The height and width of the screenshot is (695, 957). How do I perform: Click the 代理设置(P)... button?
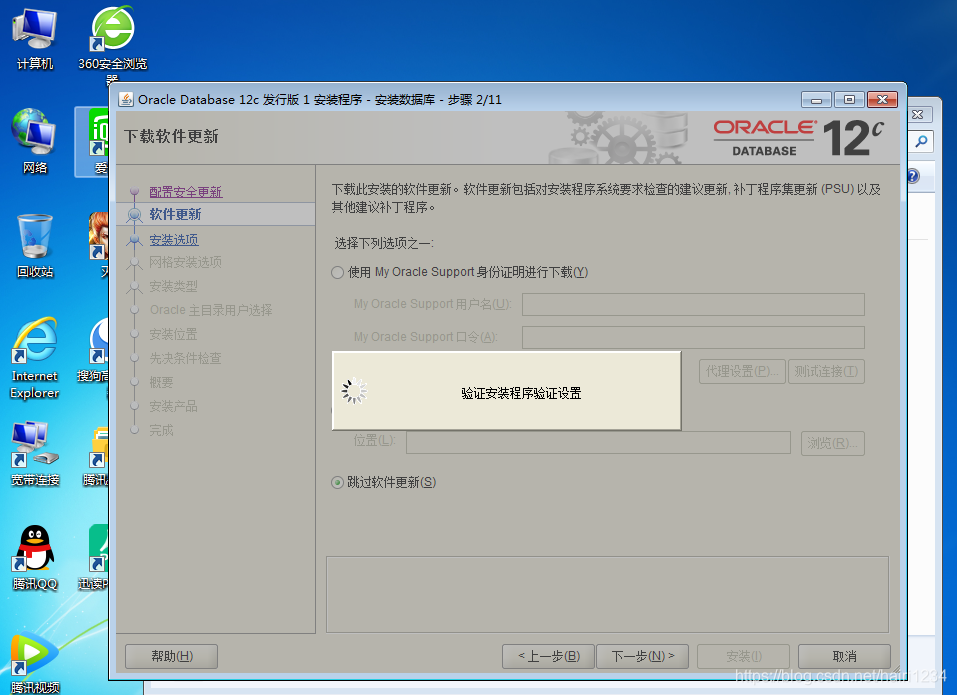[742, 372]
